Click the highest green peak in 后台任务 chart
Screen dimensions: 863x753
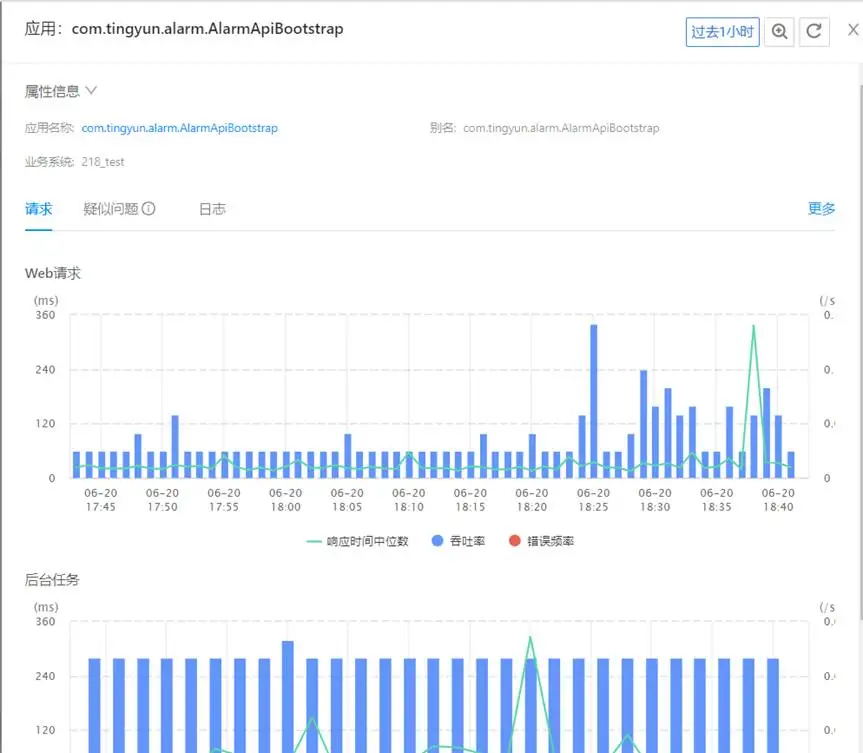pos(530,637)
